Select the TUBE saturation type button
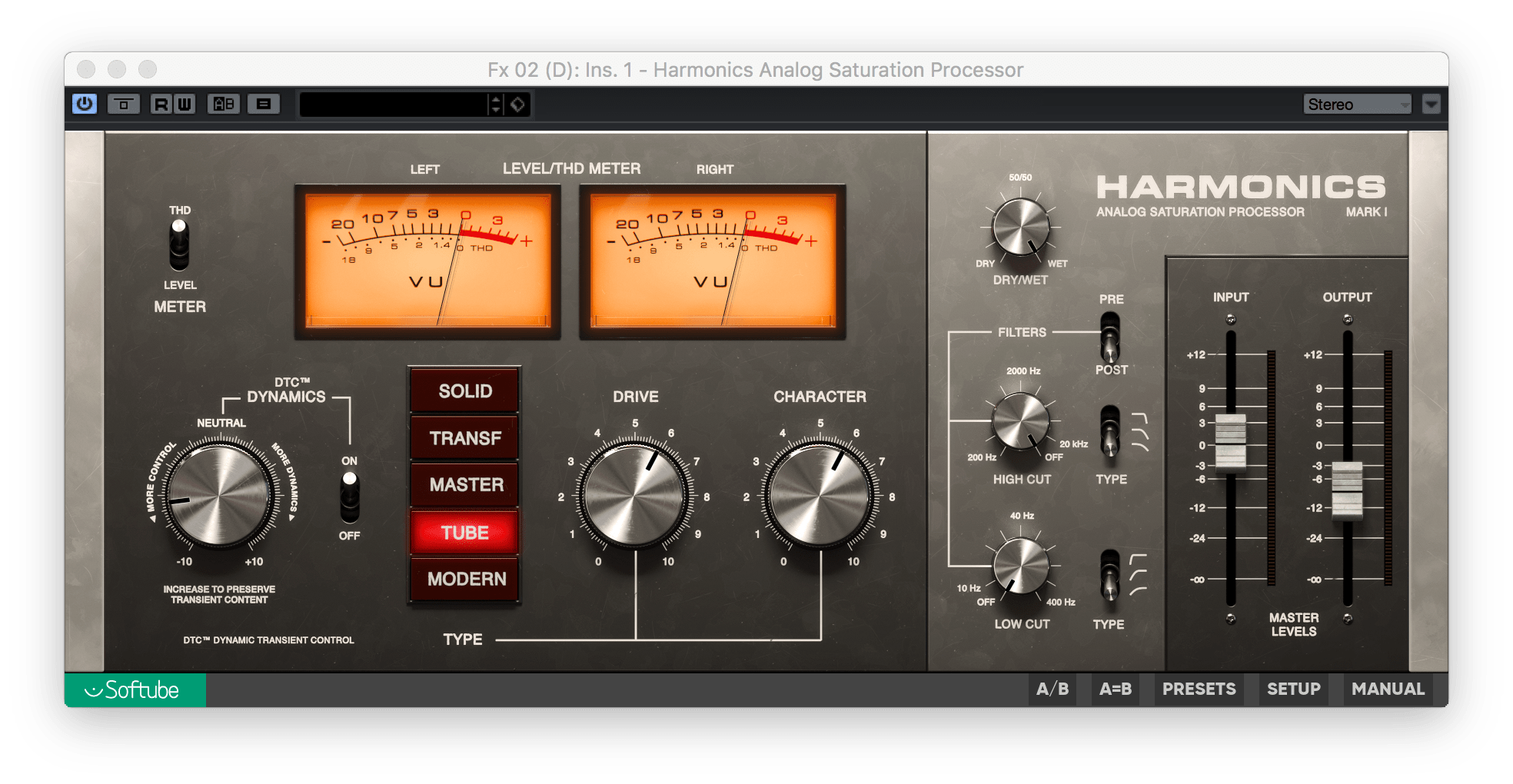The image size is (1513, 784). click(x=464, y=532)
